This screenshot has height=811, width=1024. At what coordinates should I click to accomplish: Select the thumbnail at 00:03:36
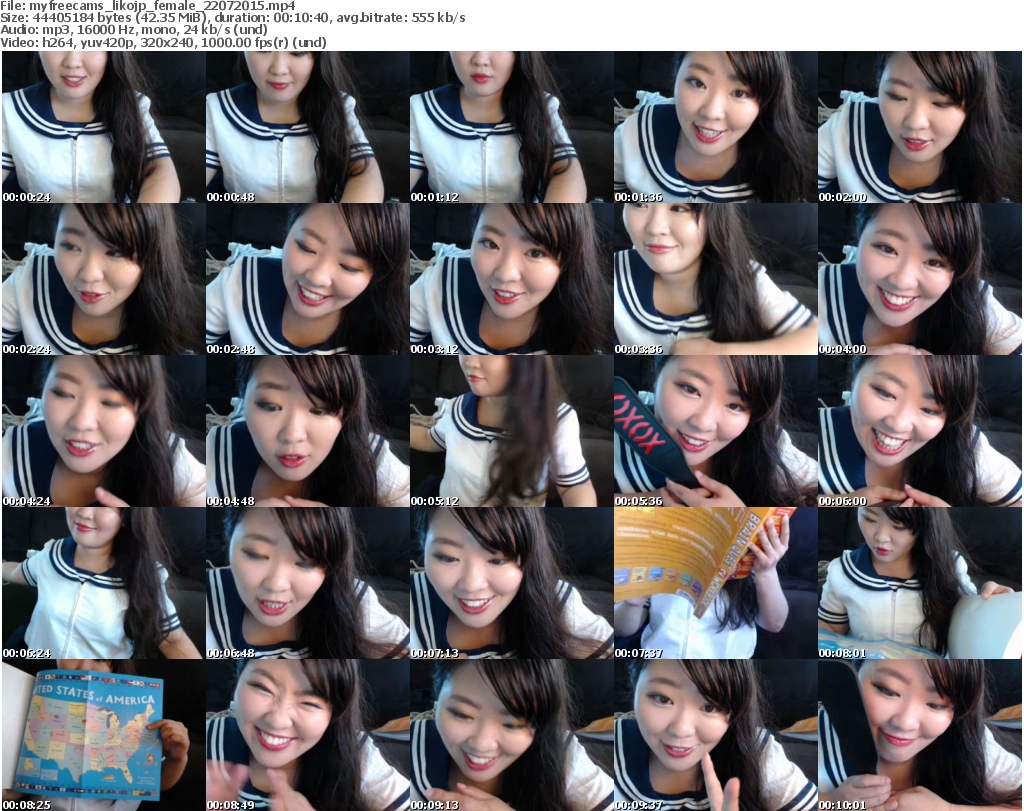click(715, 279)
